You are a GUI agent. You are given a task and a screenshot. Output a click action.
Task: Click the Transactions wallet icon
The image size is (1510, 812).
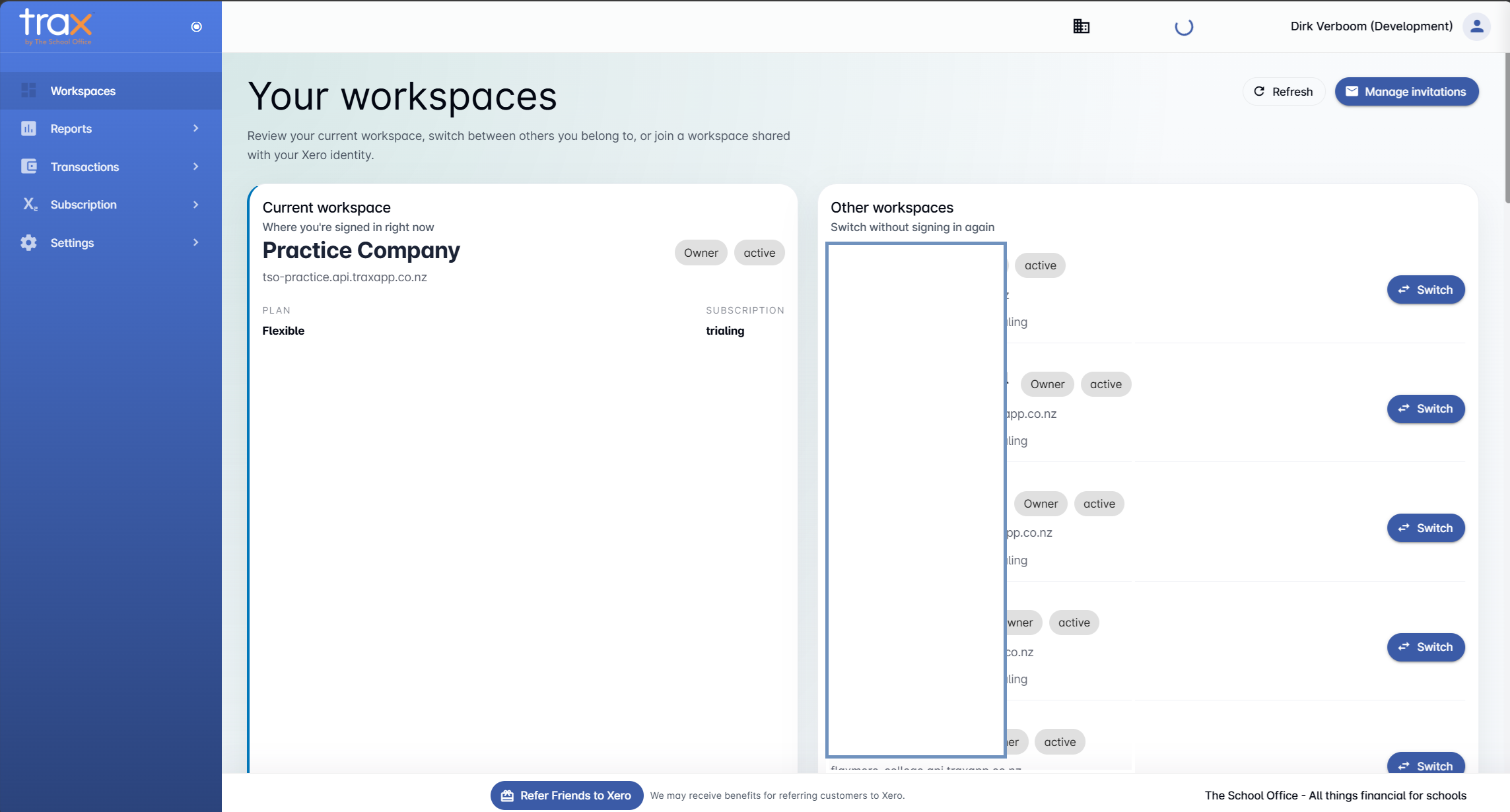[x=28, y=166]
